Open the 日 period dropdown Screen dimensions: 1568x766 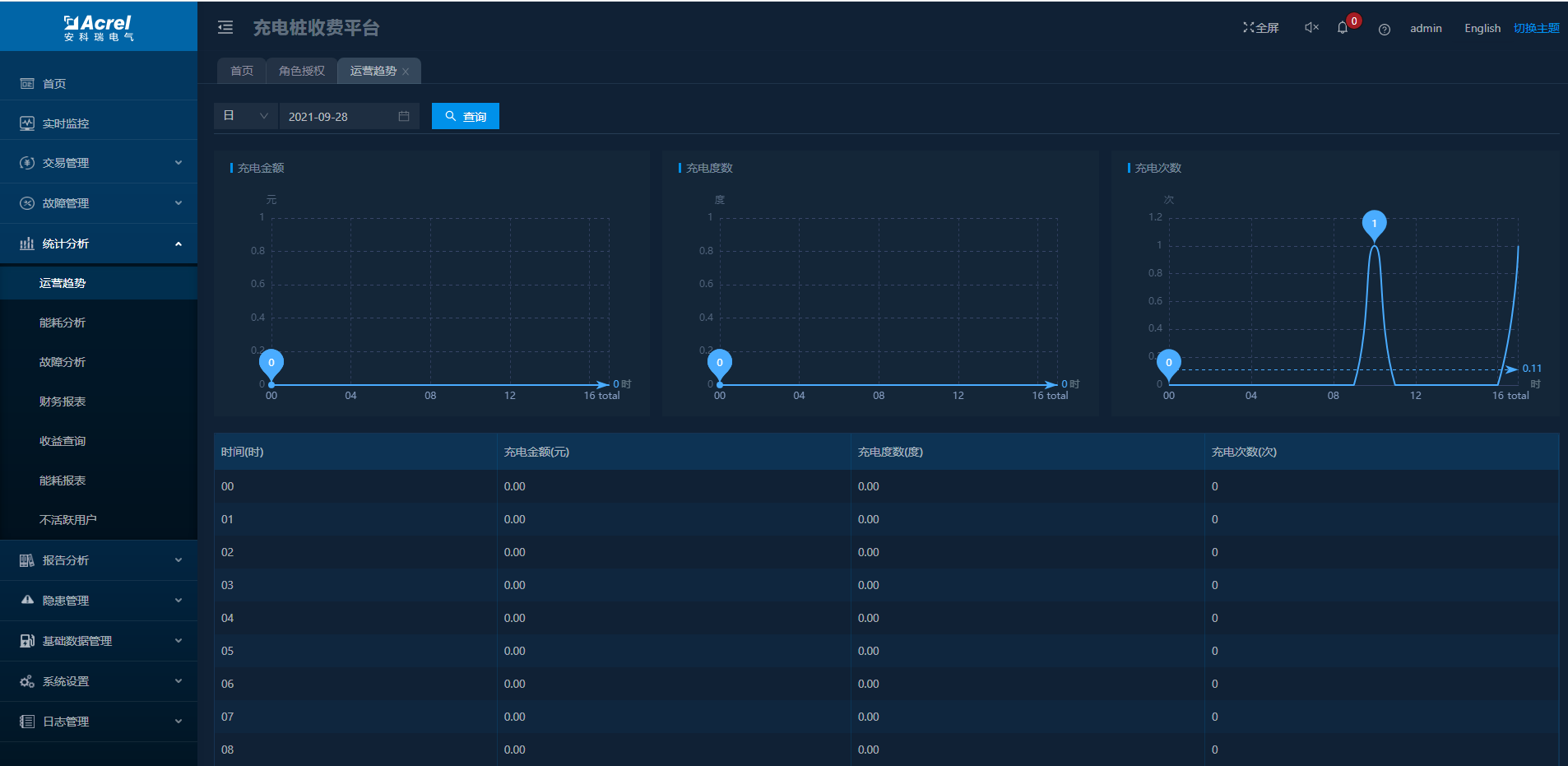[x=245, y=116]
